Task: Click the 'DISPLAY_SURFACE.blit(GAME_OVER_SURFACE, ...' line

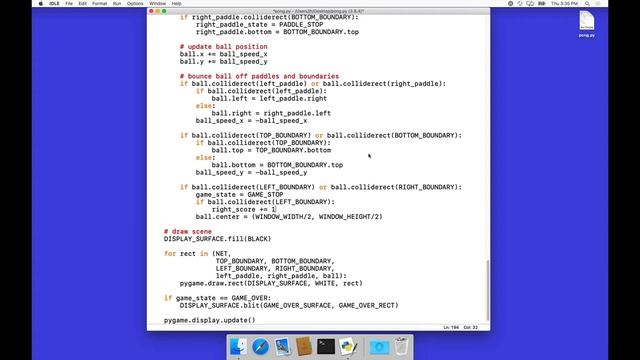Action: point(289,305)
